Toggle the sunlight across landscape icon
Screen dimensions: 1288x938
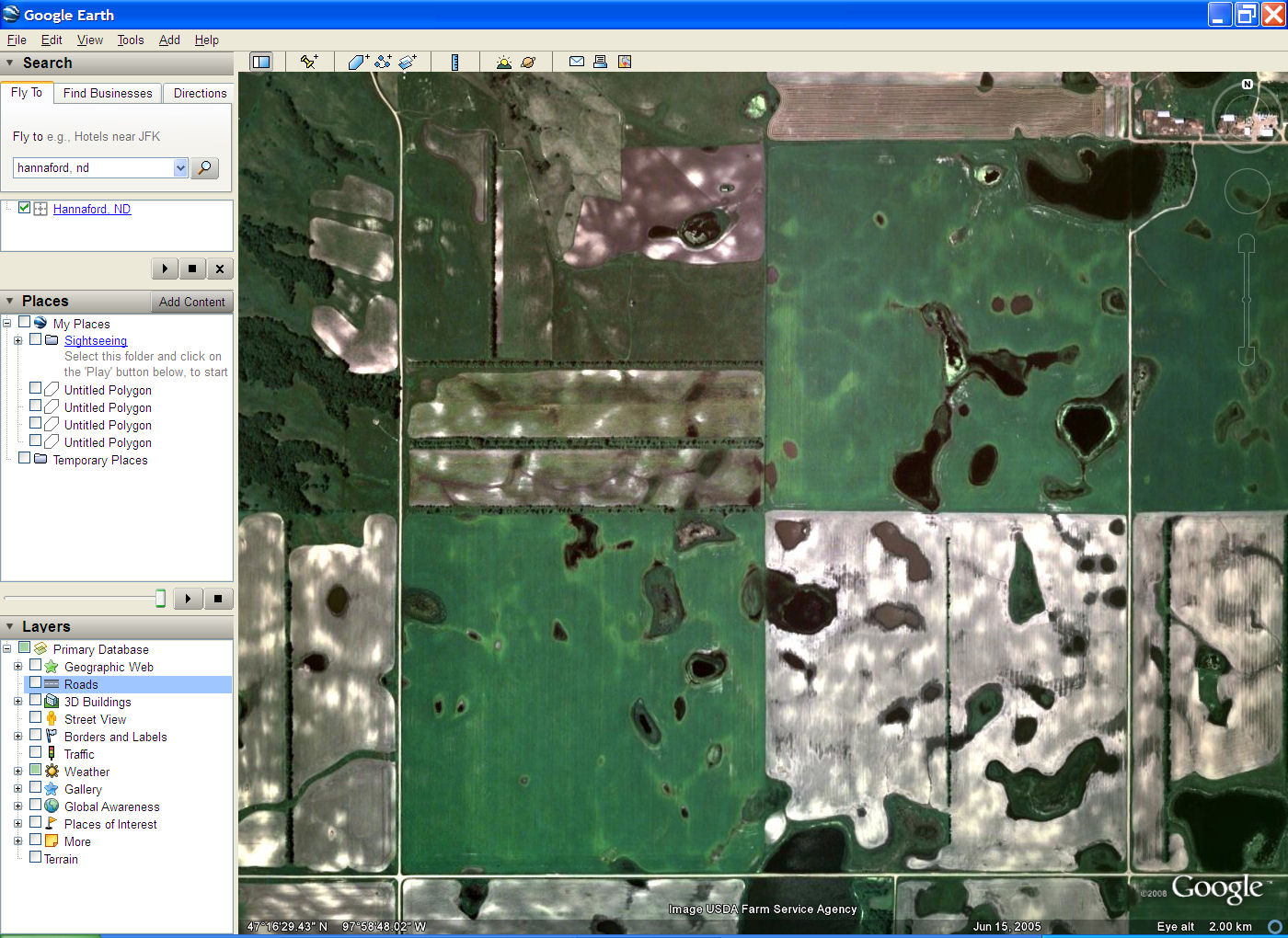pyautogui.click(x=503, y=62)
